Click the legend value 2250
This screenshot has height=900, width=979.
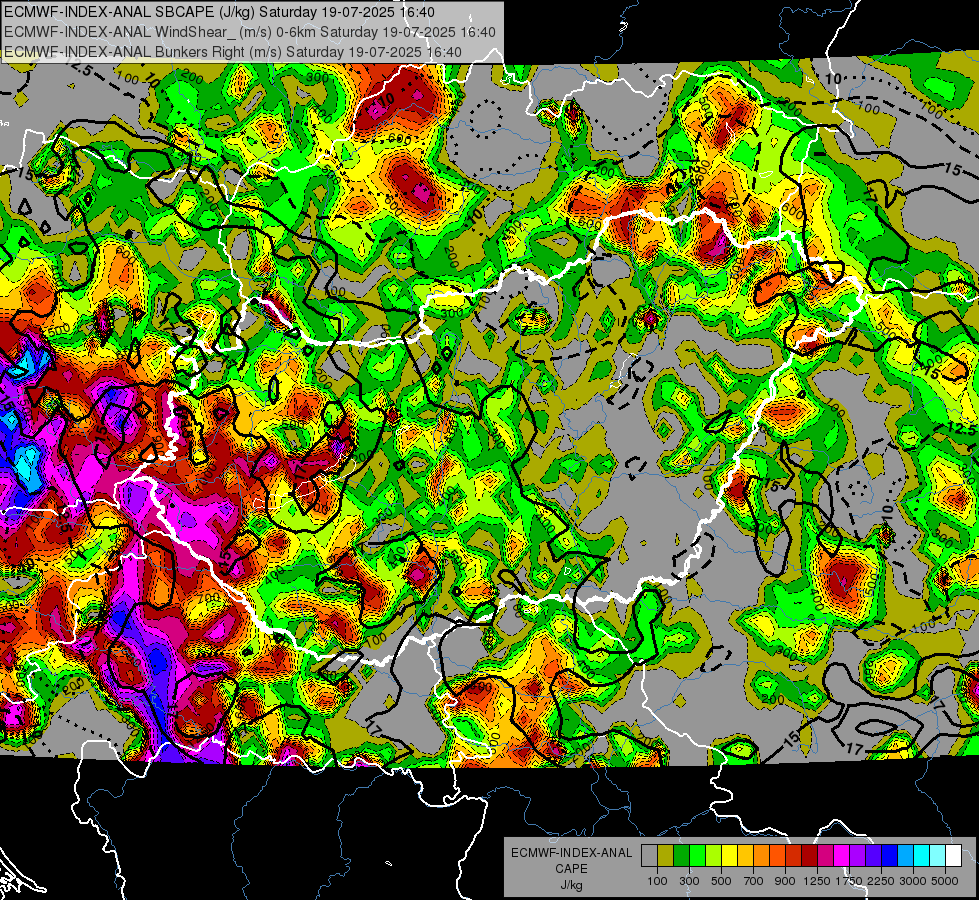(x=880, y=881)
